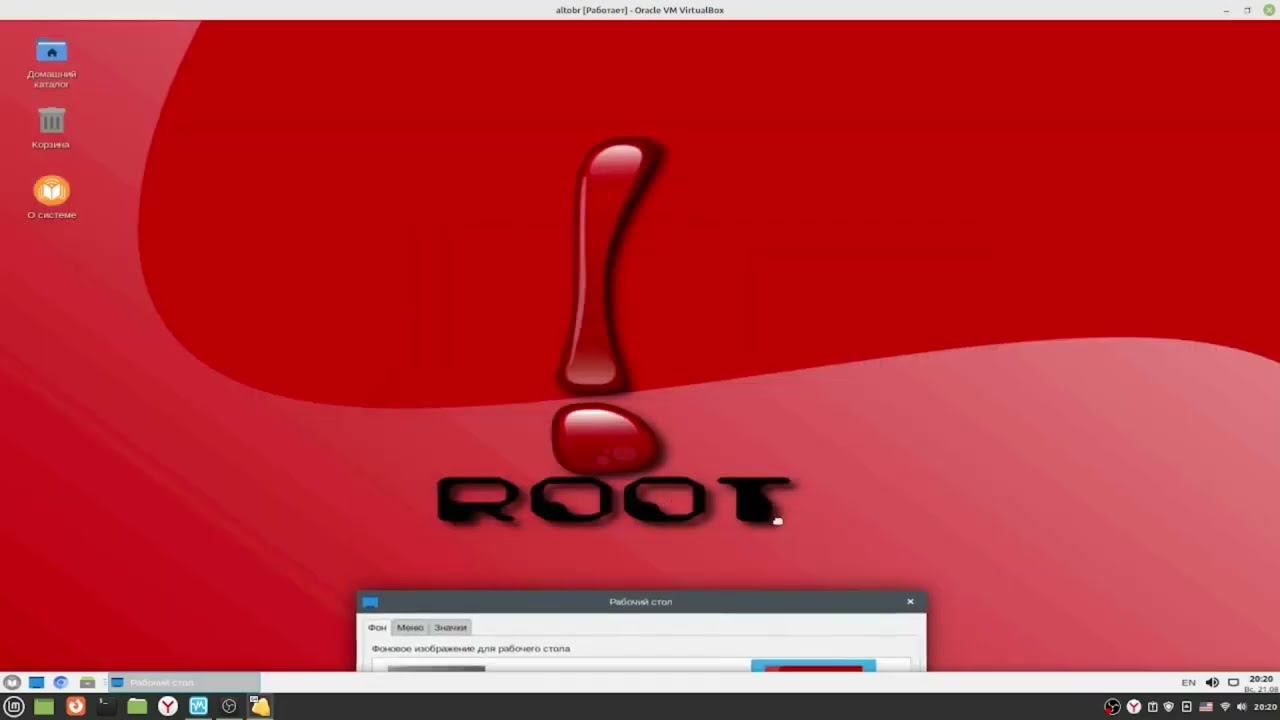Open the guest volume speaker icon
1280x720 pixels.
(1212, 683)
